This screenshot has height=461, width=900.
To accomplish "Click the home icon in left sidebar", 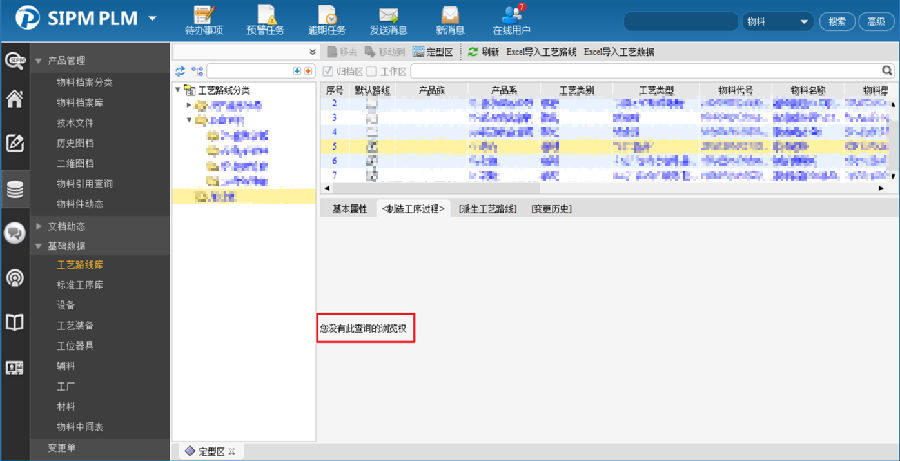I will pos(15,98).
